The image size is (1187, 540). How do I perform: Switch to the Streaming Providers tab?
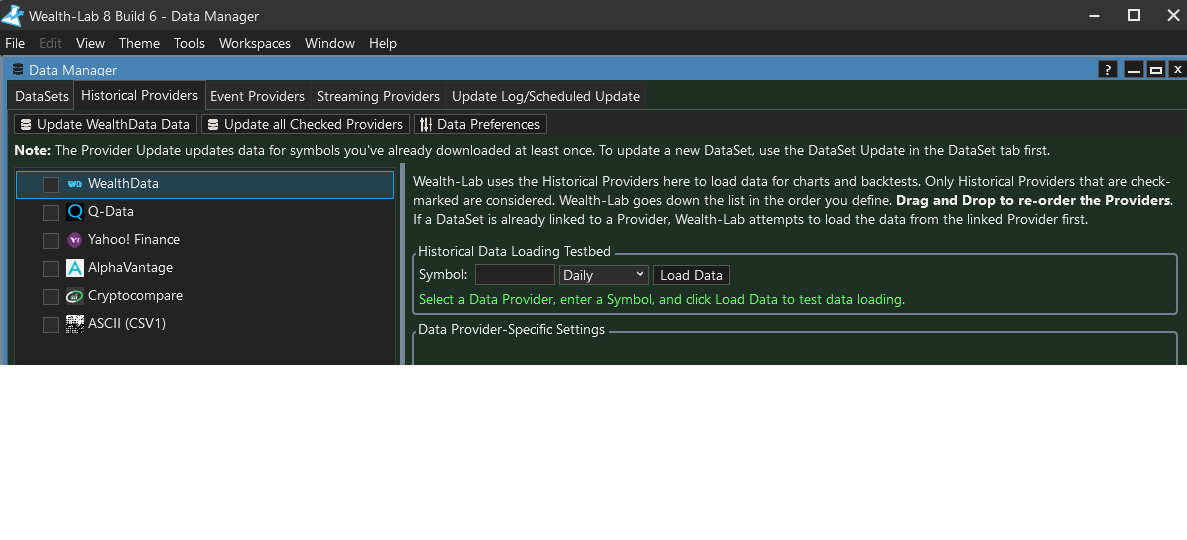coord(378,96)
